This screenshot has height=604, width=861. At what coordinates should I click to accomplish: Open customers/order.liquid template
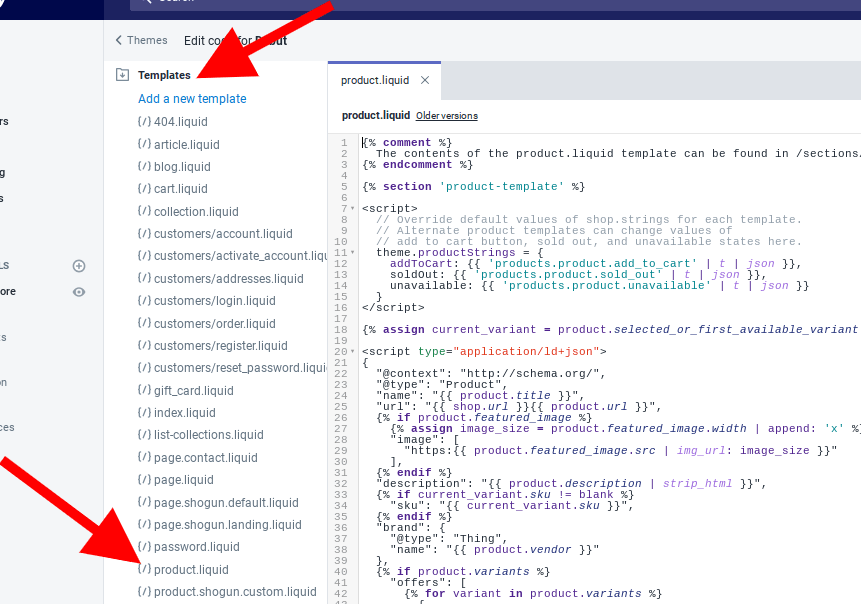[206, 323]
